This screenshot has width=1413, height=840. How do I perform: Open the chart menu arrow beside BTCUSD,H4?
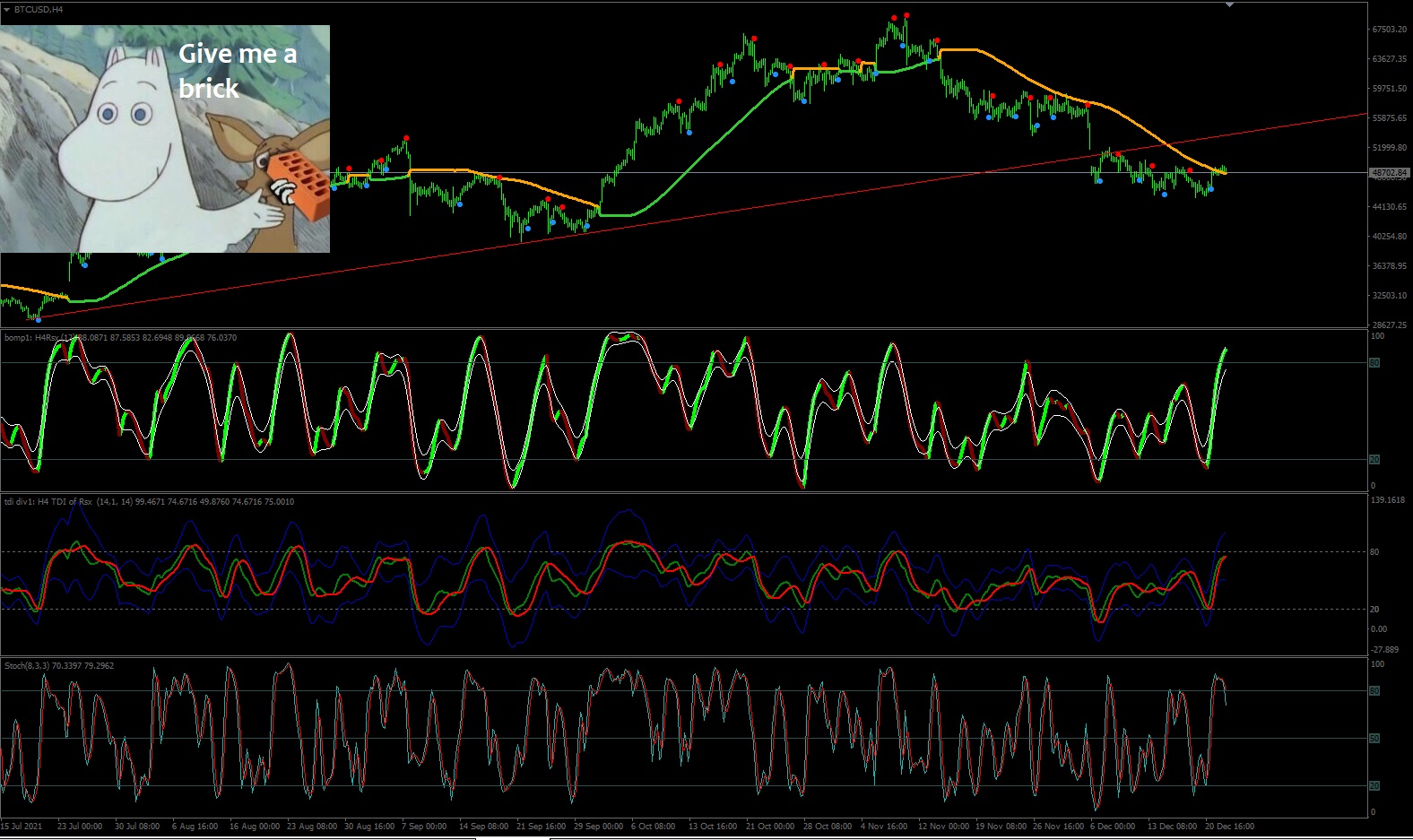coord(7,9)
